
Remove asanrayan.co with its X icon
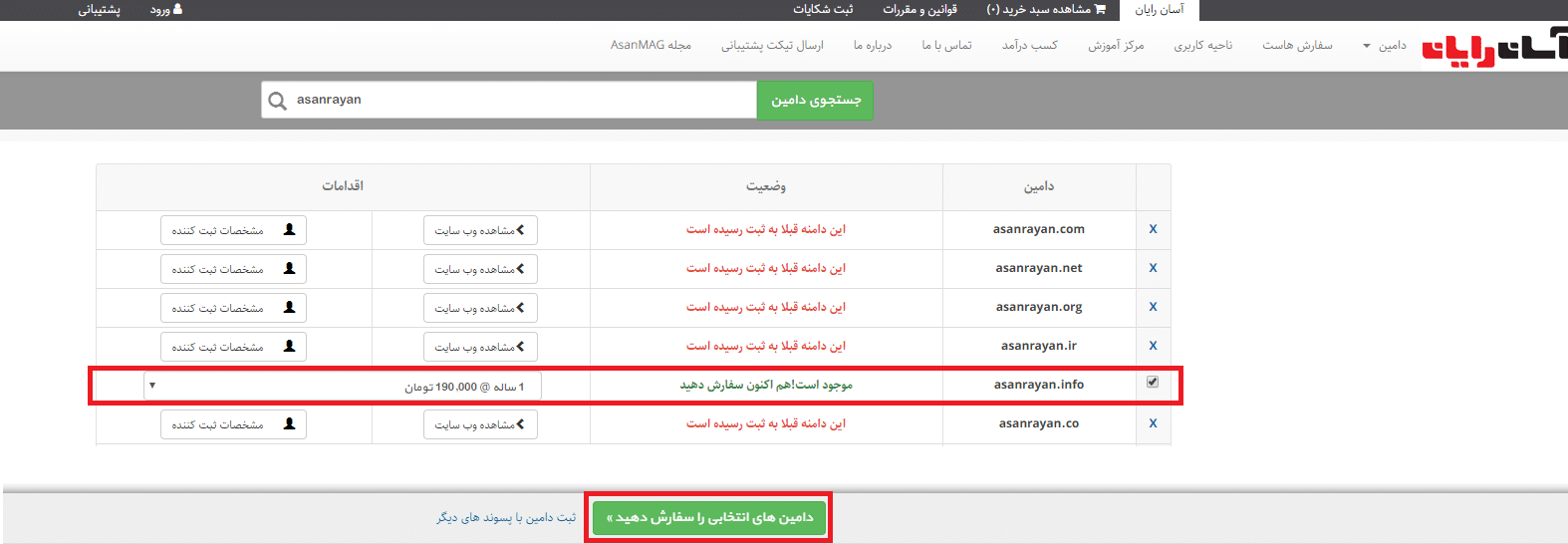point(1153,423)
